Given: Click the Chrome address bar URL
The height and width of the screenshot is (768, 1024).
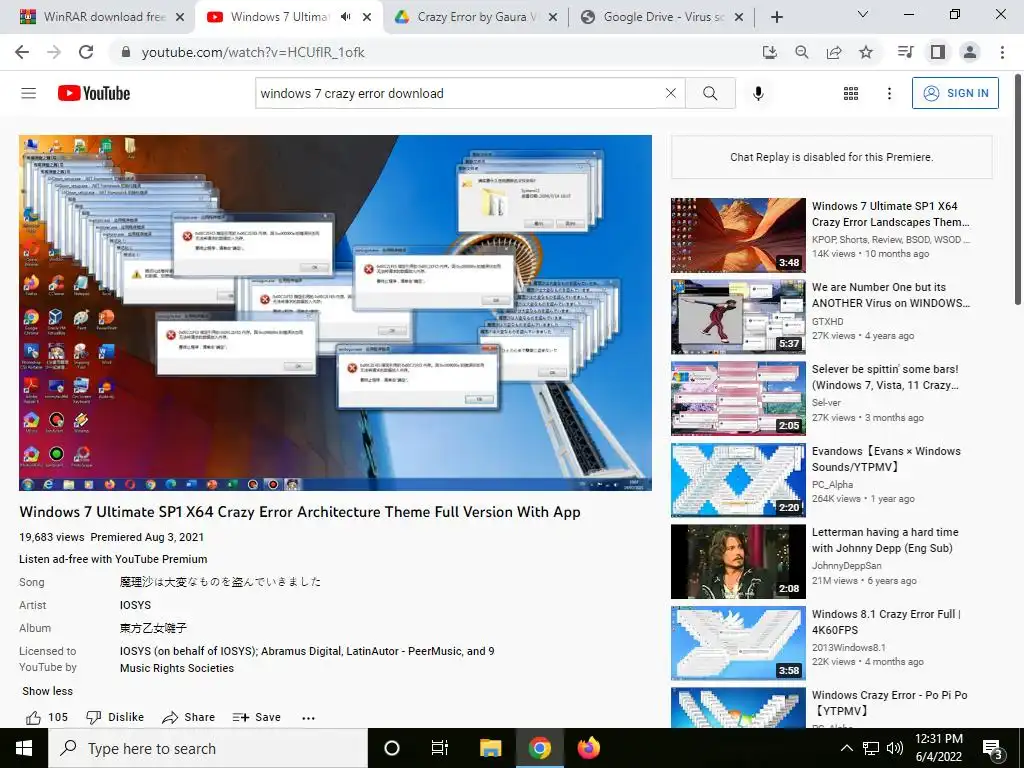Looking at the screenshot, I should (253, 52).
